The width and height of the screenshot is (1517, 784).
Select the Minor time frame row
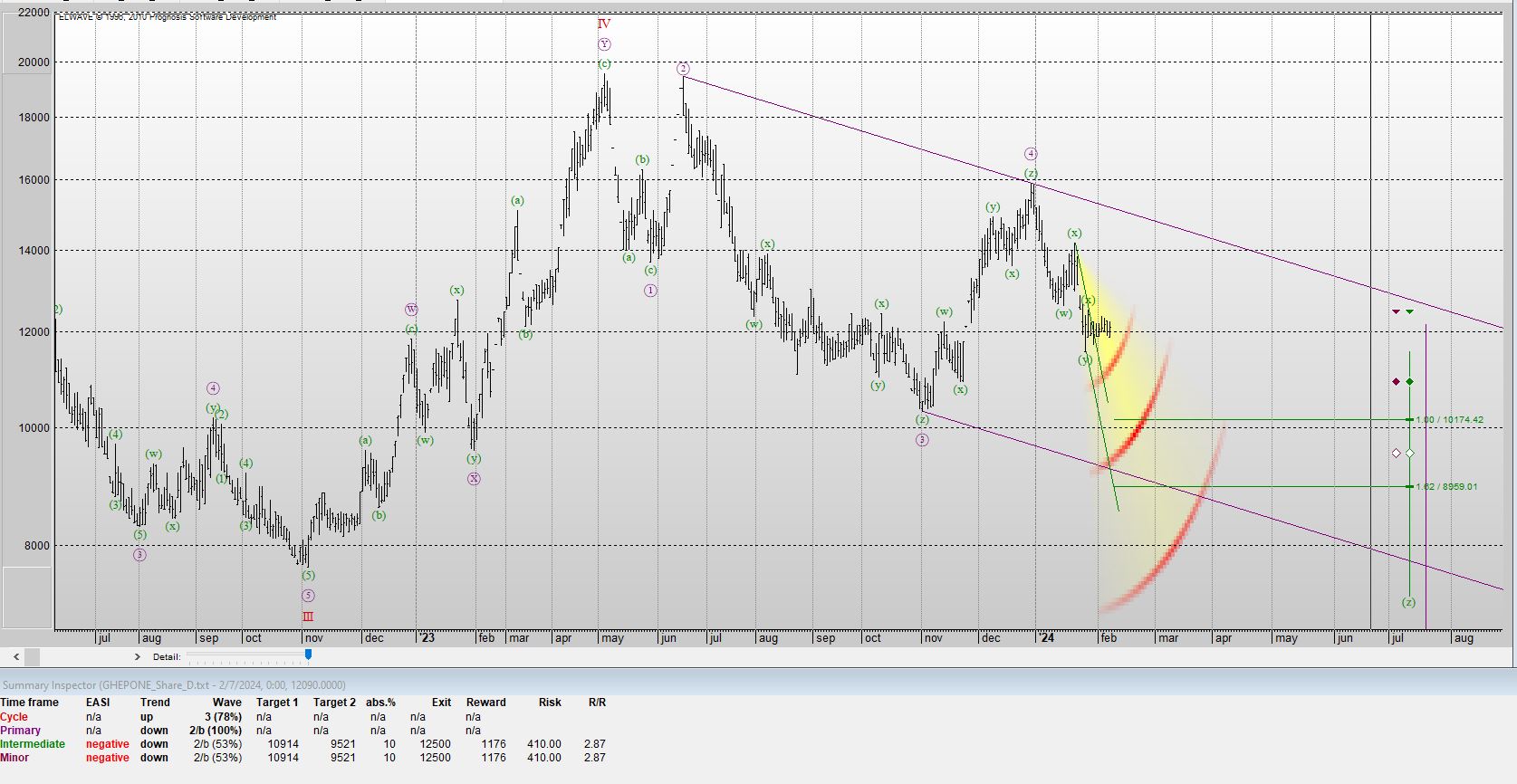303,758
